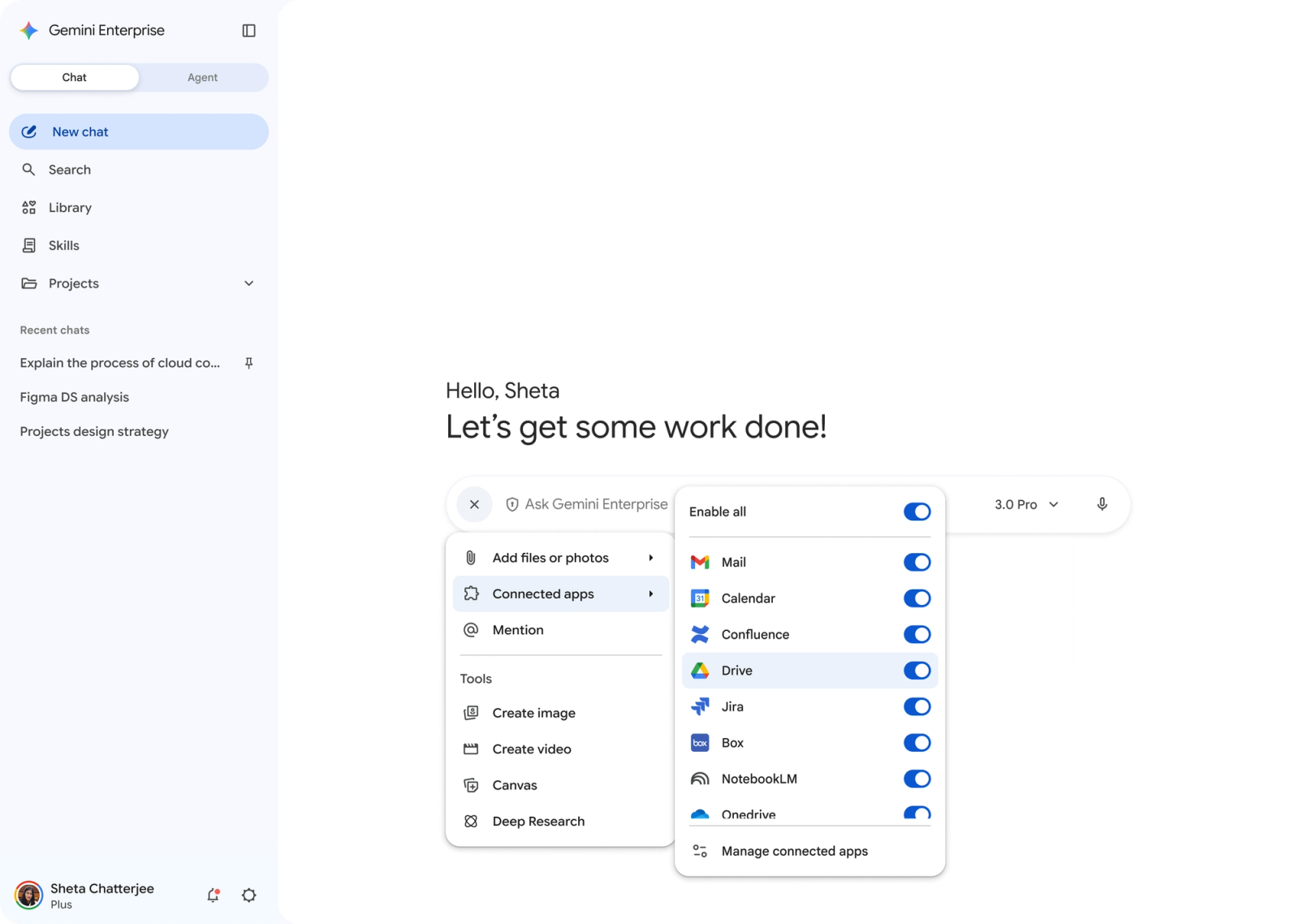1299x924 pixels.
Task: Switch off Confluence toggle
Action: coord(917,634)
